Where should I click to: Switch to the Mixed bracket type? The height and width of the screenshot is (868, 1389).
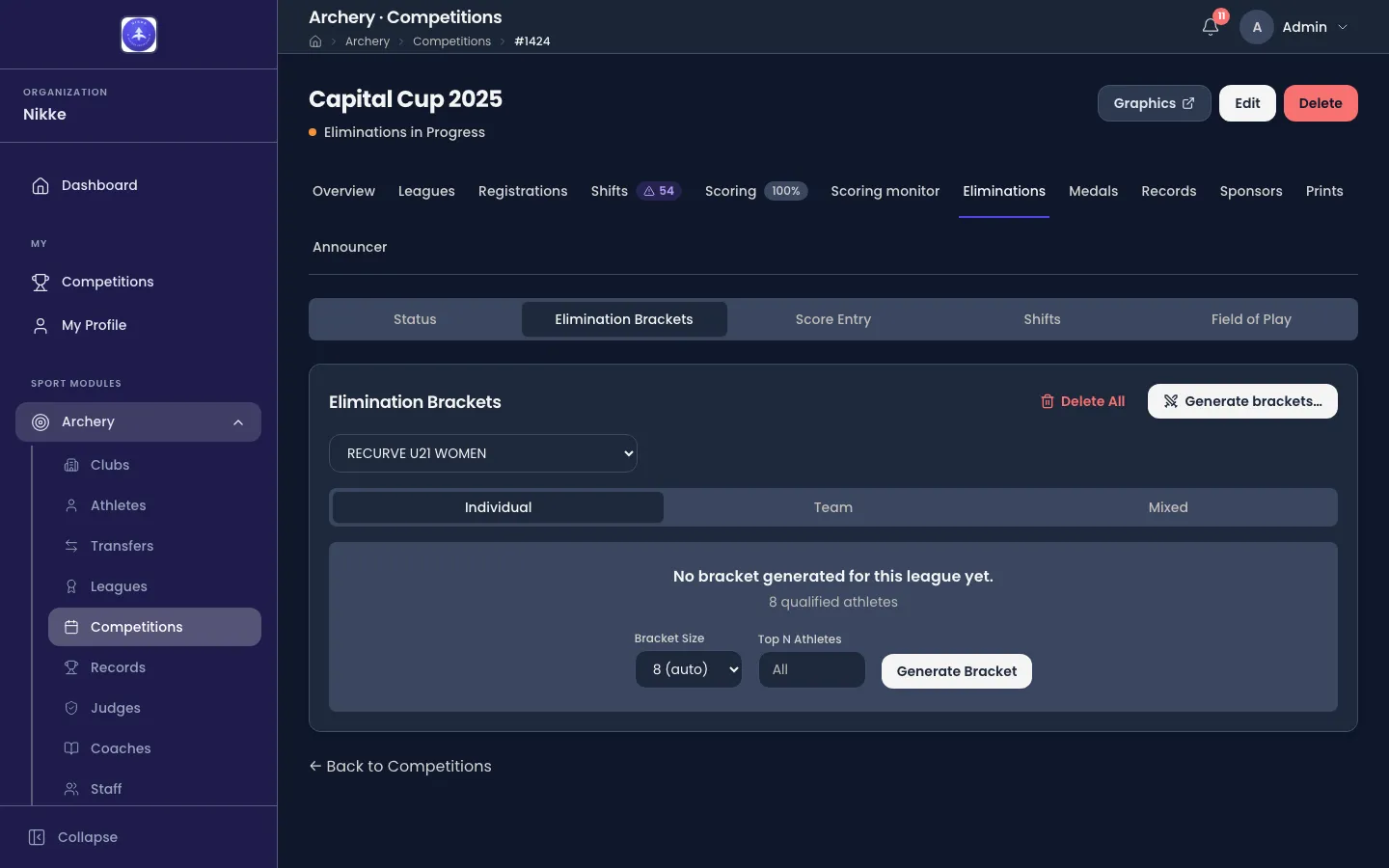1168,507
